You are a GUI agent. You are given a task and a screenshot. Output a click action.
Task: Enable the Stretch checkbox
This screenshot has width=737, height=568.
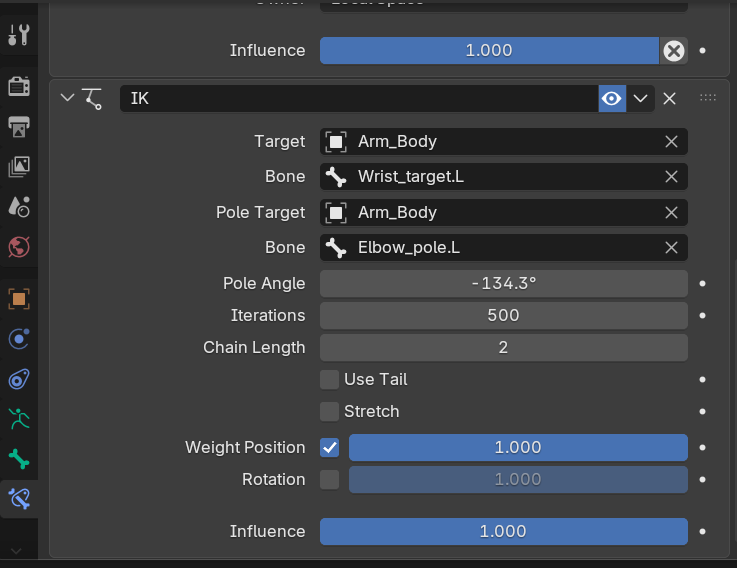pyautogui.click(x=329, y=411)
